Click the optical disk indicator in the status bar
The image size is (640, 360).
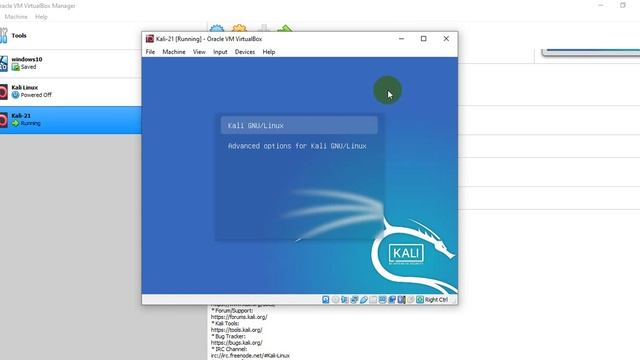tap(335, 300)
